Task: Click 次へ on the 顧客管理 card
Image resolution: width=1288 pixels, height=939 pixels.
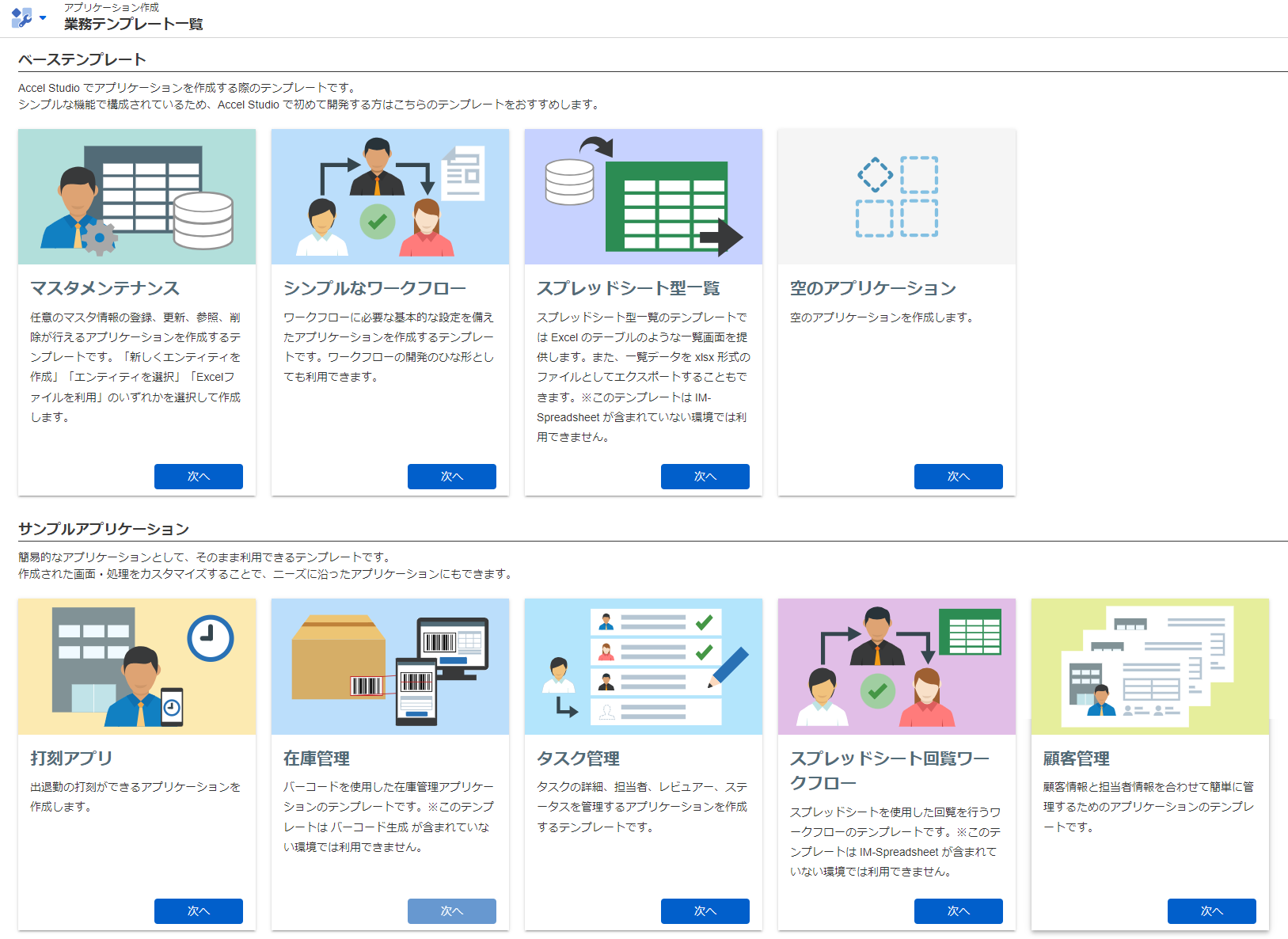Action: 1212,911
